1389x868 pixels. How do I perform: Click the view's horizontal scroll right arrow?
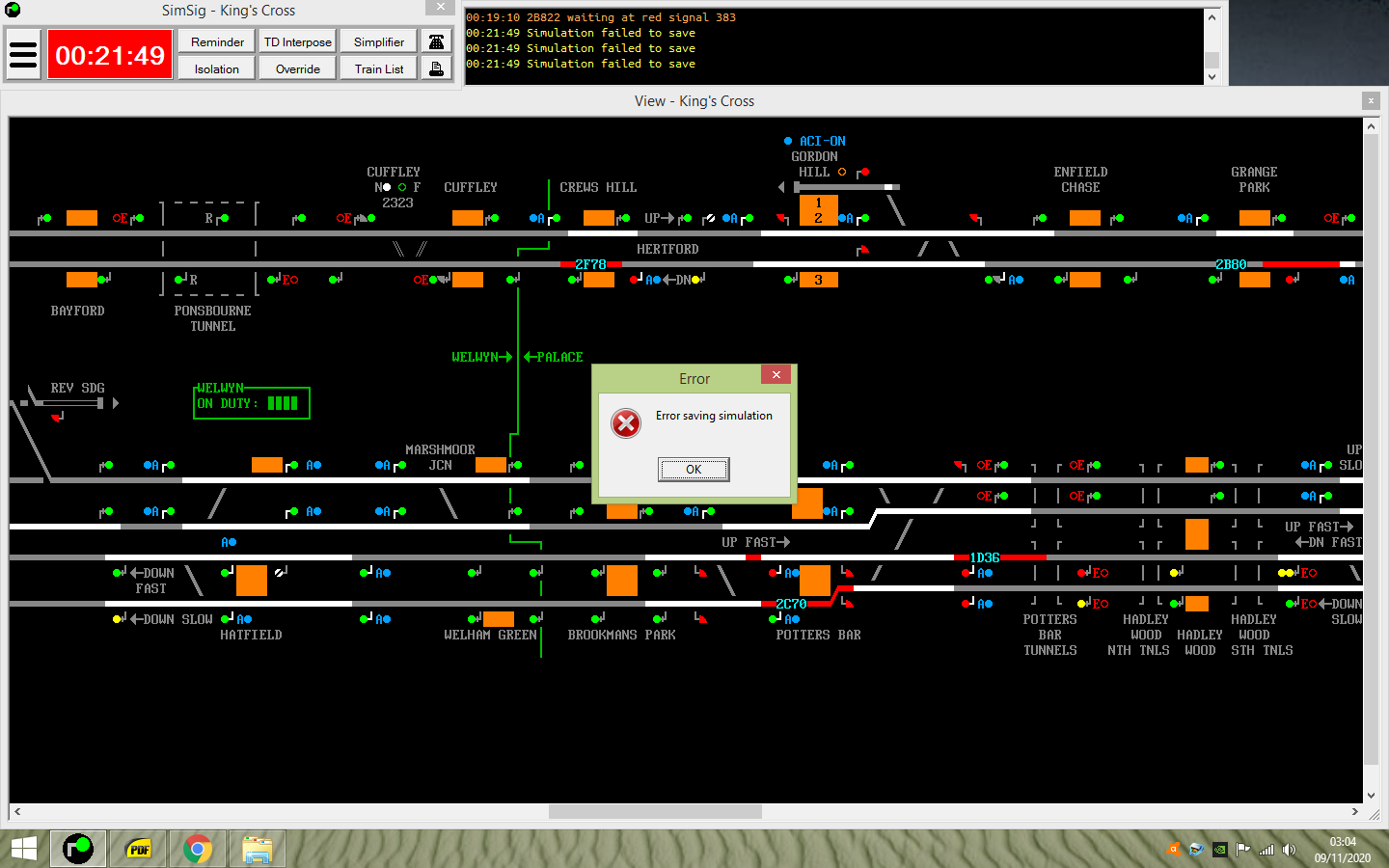(x=1354, y=811)
